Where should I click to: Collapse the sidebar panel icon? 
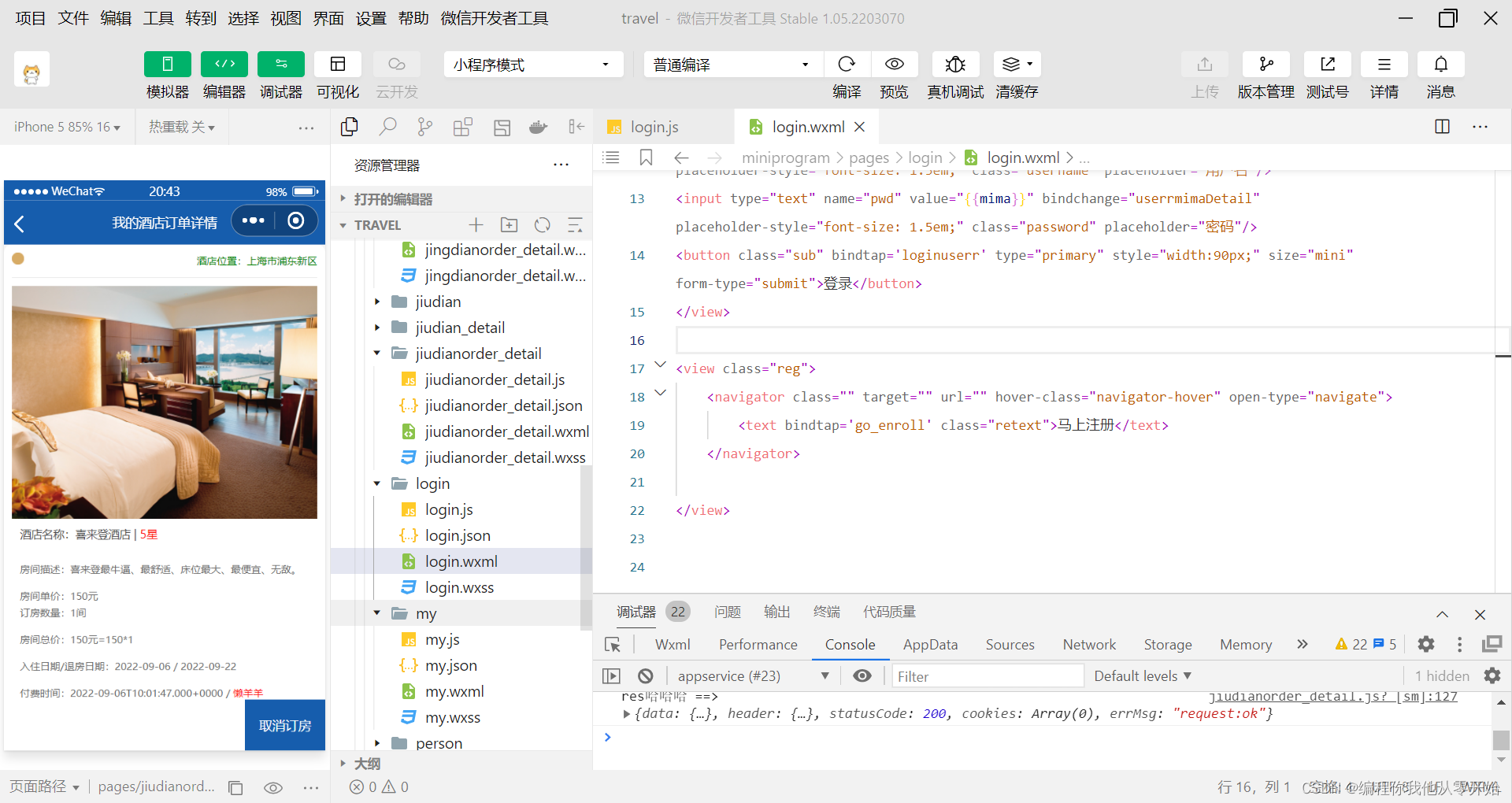point(576,127)
